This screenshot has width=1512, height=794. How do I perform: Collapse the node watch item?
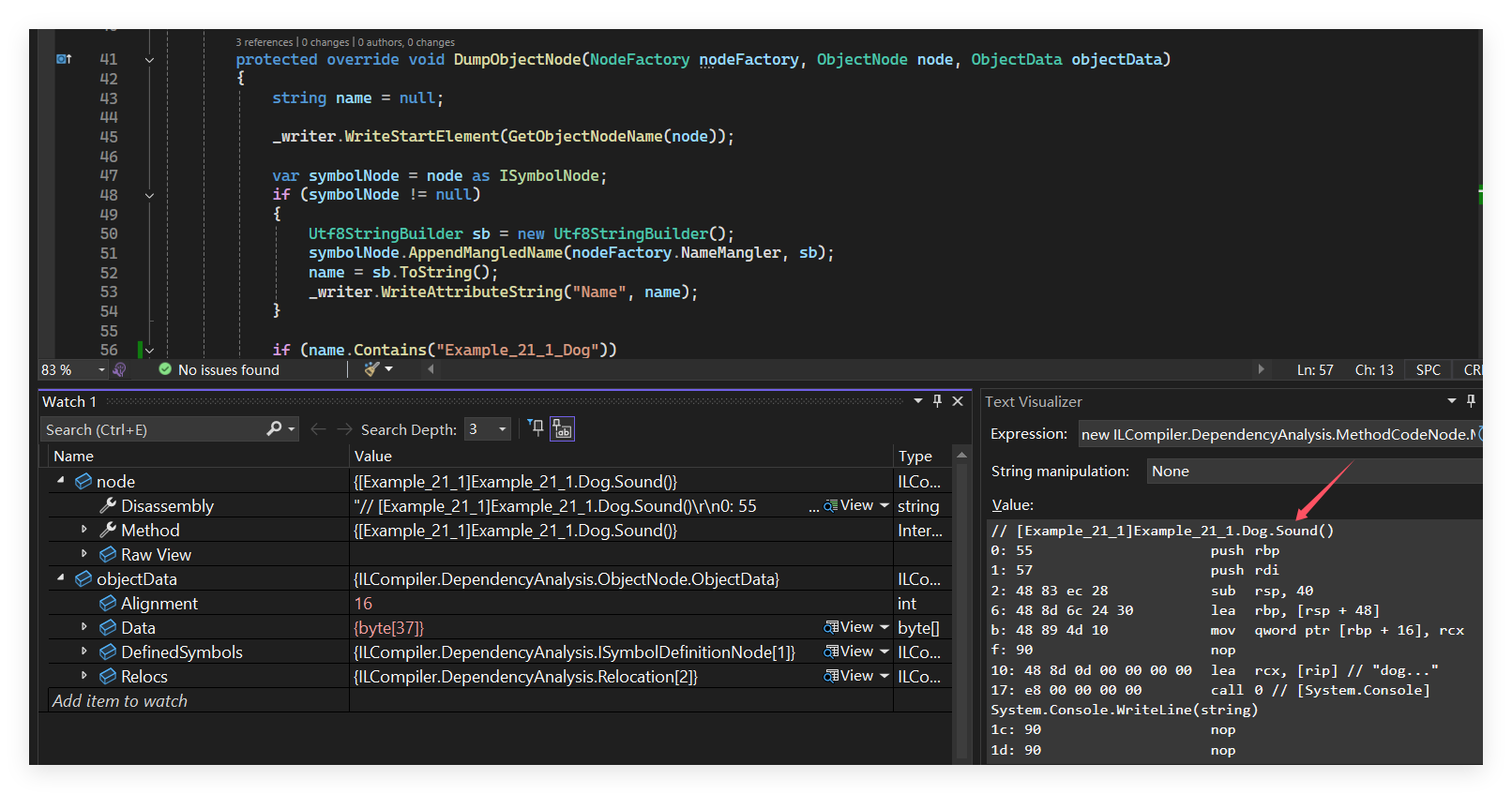[61, 481]
